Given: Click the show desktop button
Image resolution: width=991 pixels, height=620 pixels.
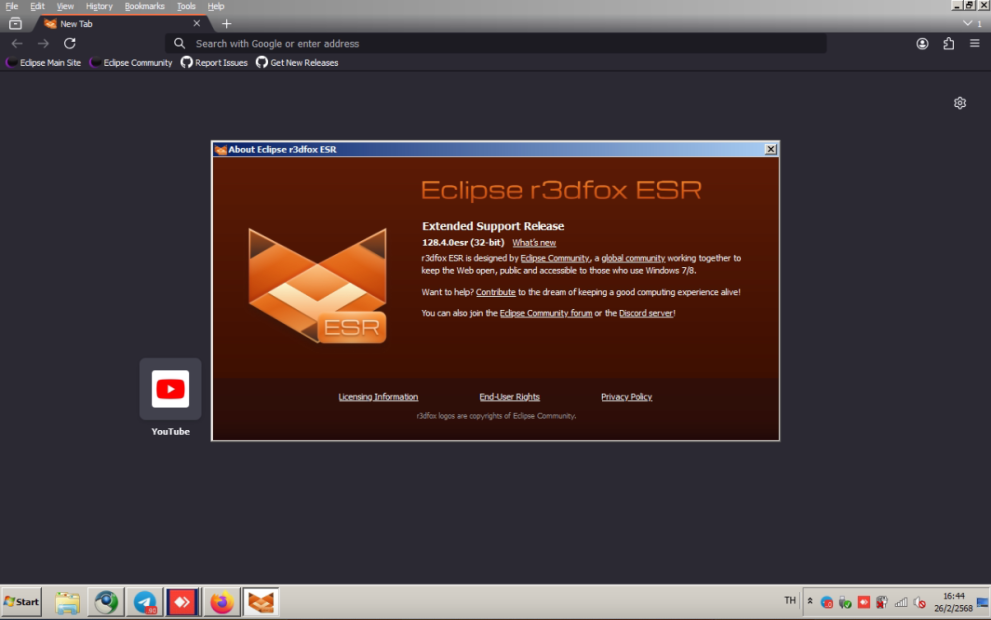Looking at the screenshot, I should 983,602.
